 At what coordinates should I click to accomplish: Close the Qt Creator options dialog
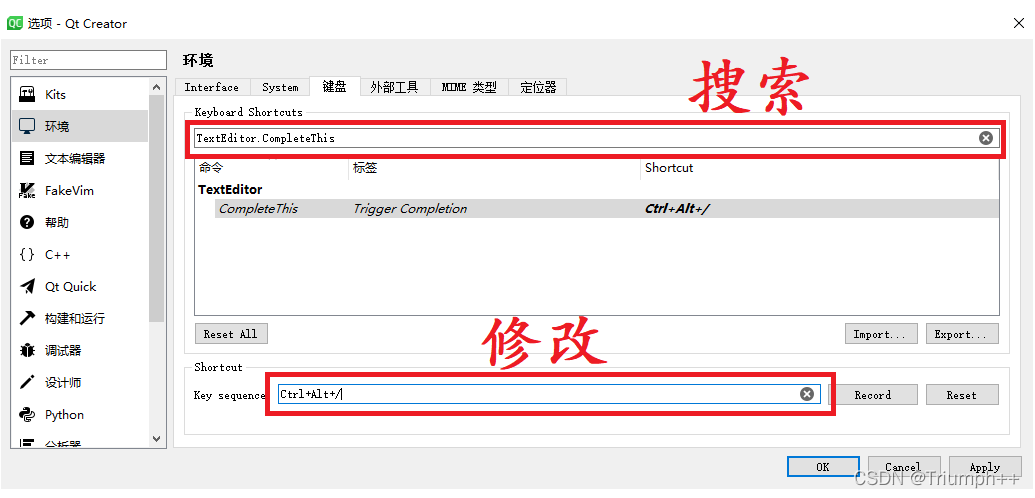pos(1018,23)
